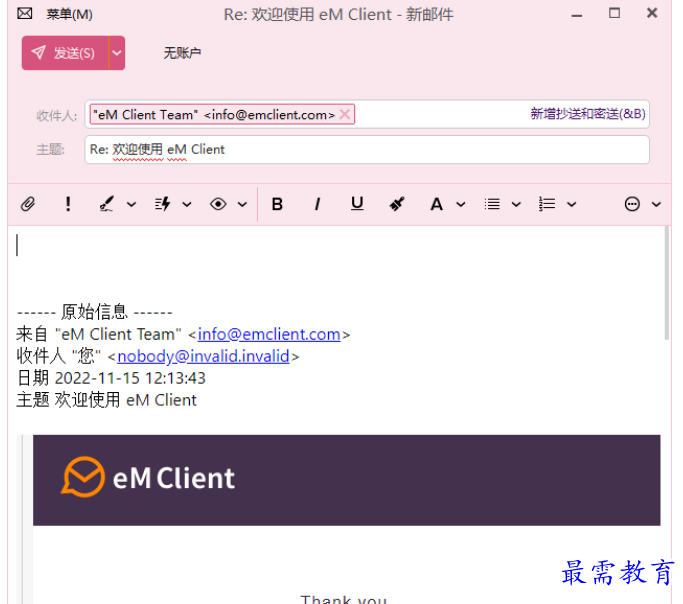Click the message body vertical scrollbar
This screenshot has height=604, width=683.
coord(666,283)
